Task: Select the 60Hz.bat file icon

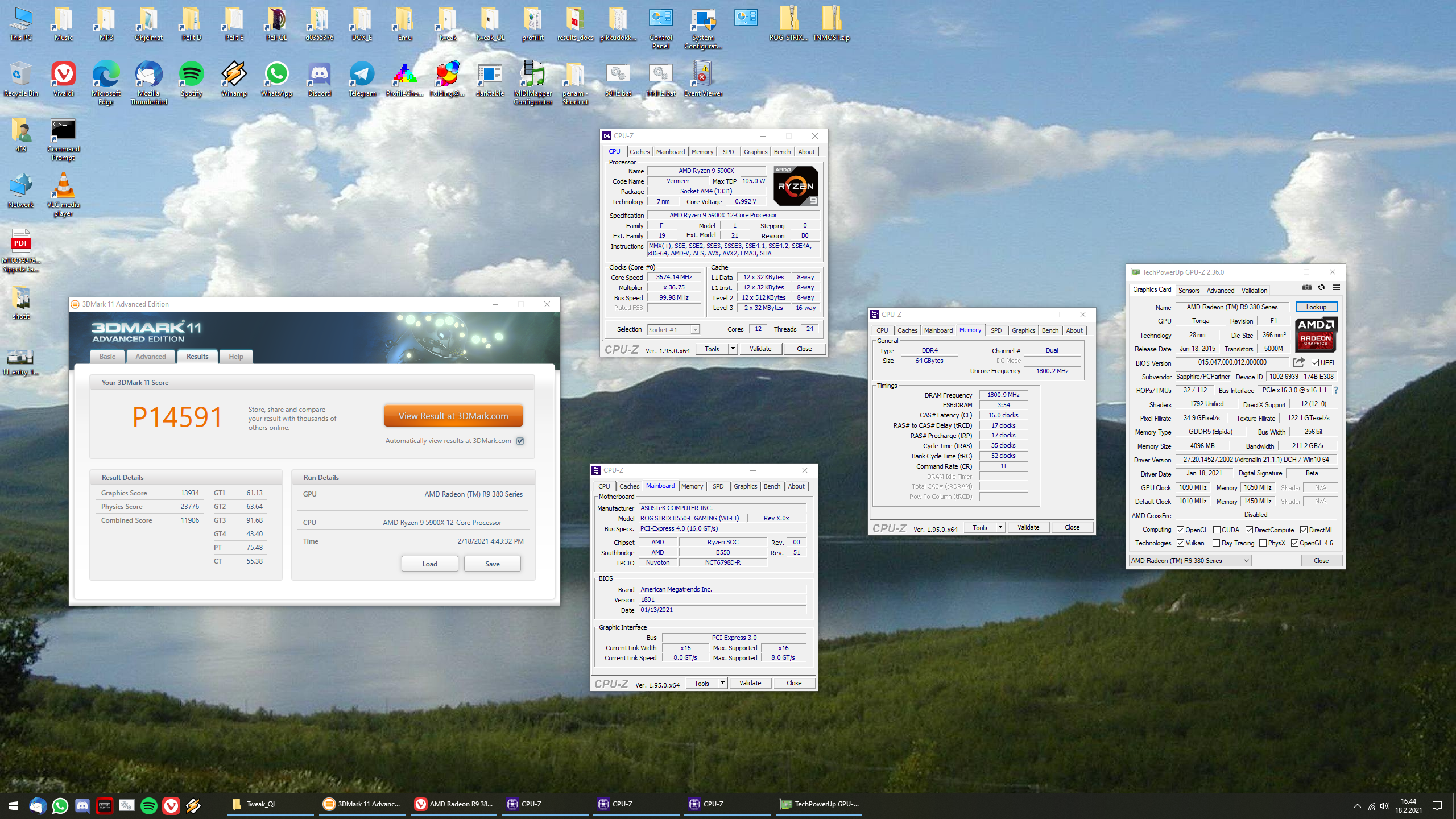Action: 618,79
